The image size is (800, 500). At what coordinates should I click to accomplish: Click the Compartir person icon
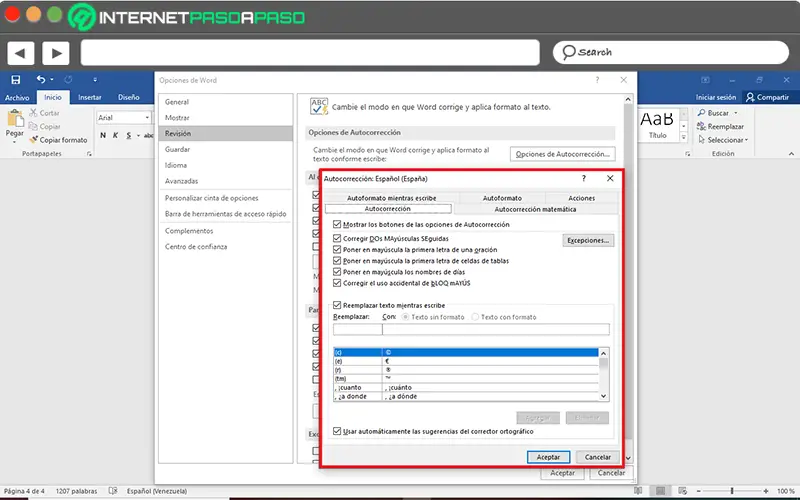[750, 97]
